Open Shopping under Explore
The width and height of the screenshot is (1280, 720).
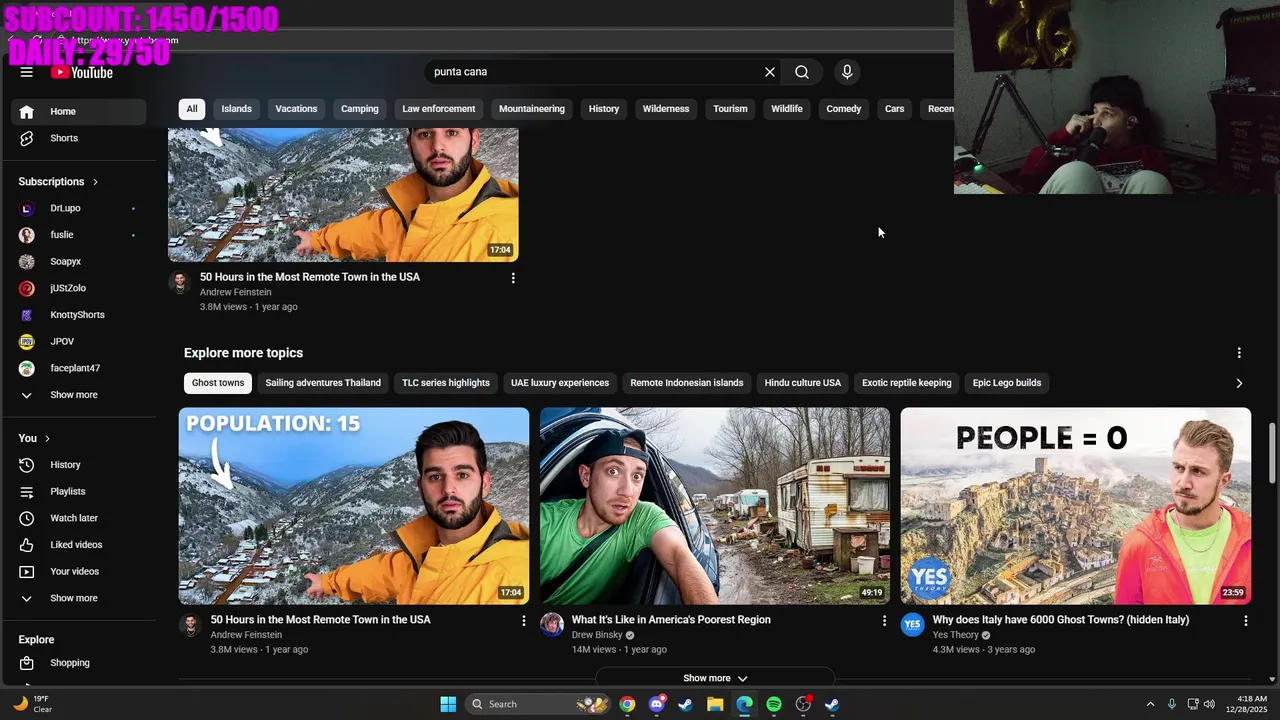point(79,663)
